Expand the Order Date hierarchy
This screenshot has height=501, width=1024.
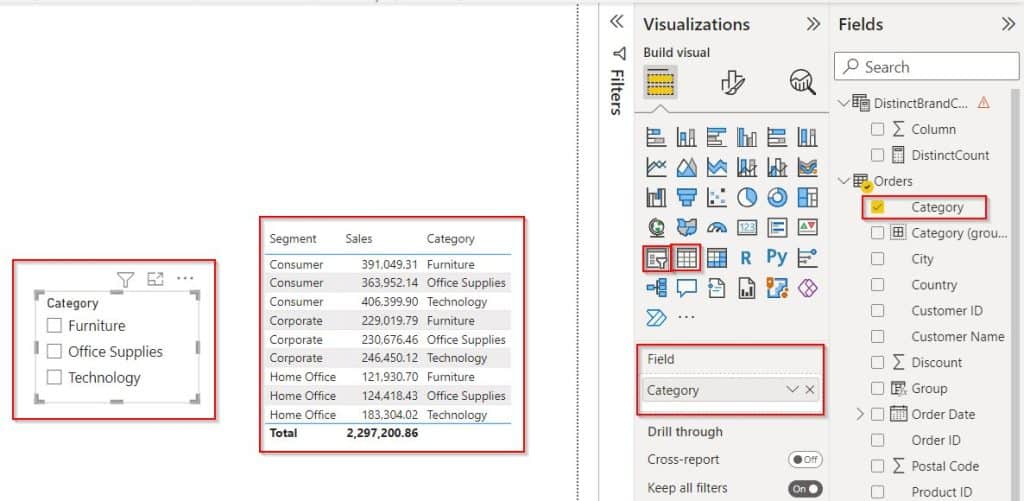pos(859,414)
